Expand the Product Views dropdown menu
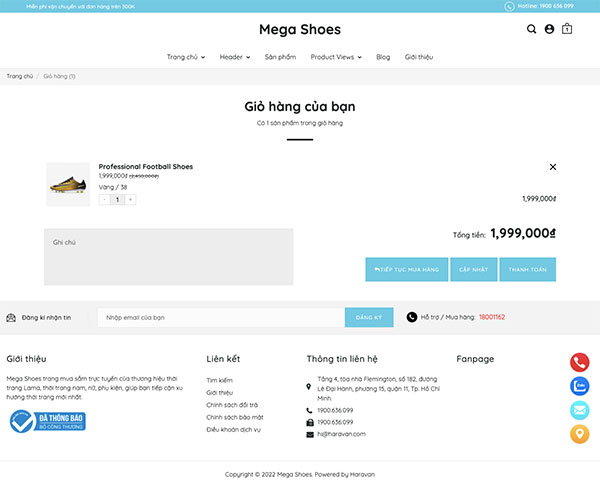The width and height of the screenshot is (600, 488). coord(336,57)
